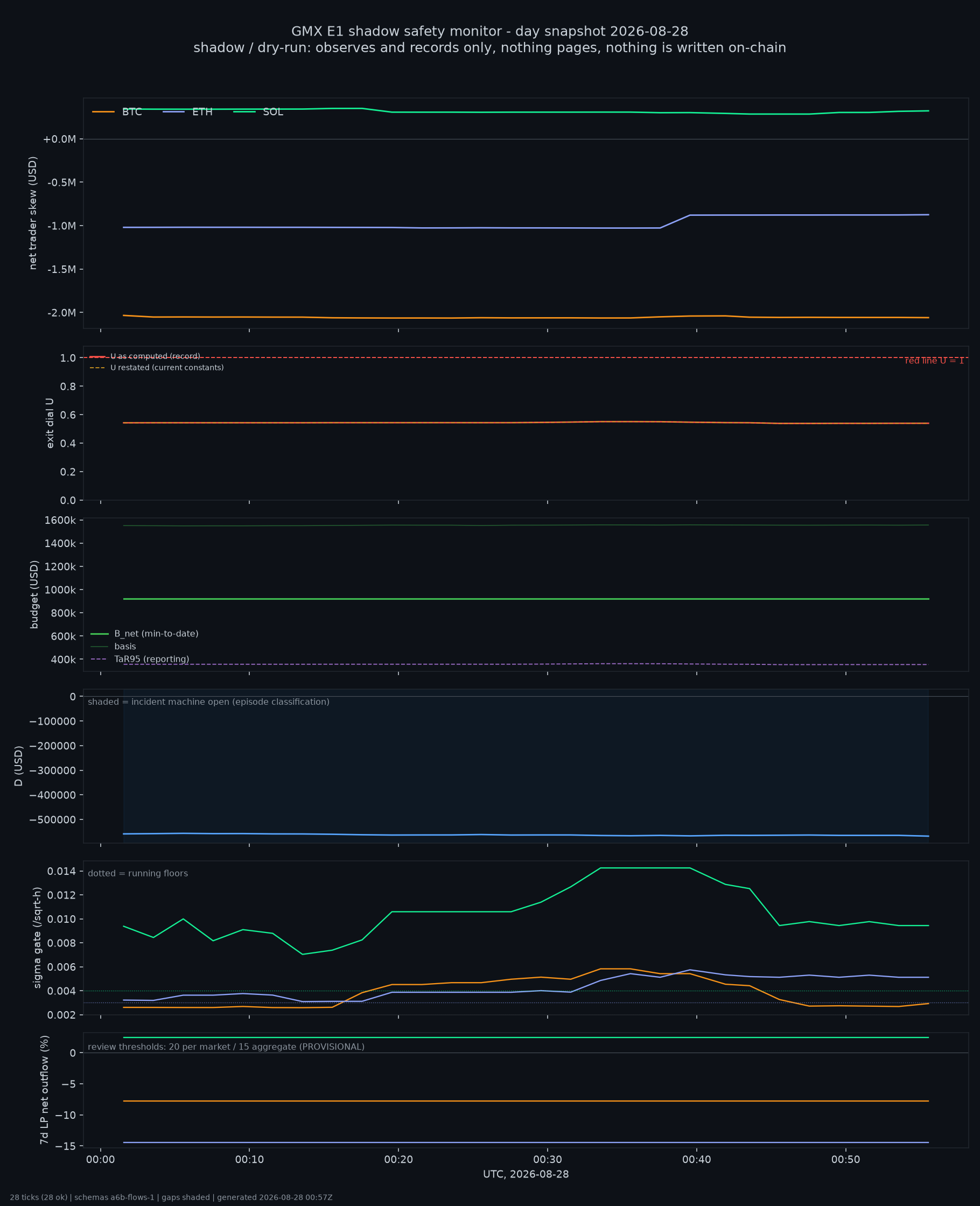Click the 1000k budget axis tick label
The height and width of the screenshot is (1206, 980).
(60, 590)
